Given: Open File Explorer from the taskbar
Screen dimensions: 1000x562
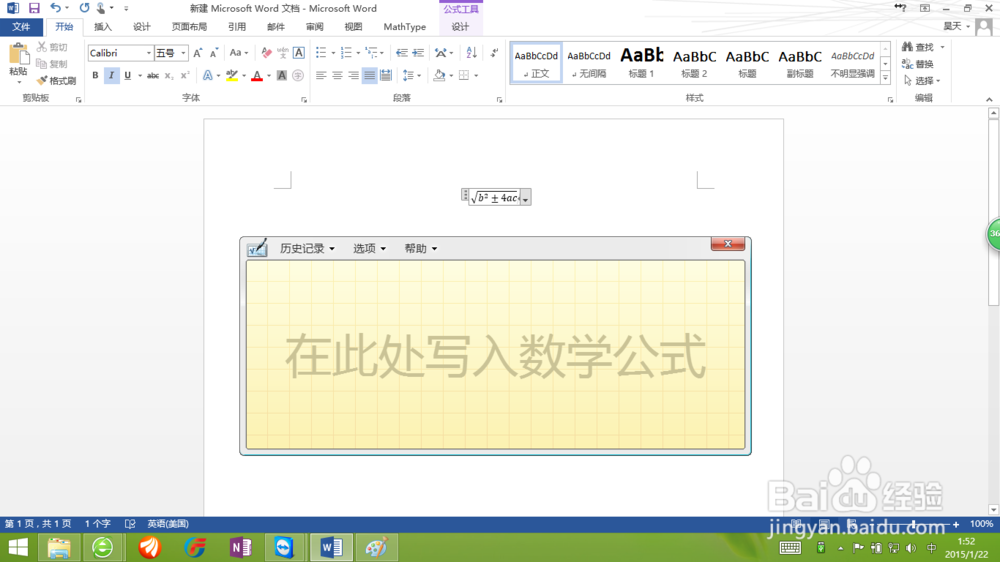Looking at the screenshot, I should [59, 547].
